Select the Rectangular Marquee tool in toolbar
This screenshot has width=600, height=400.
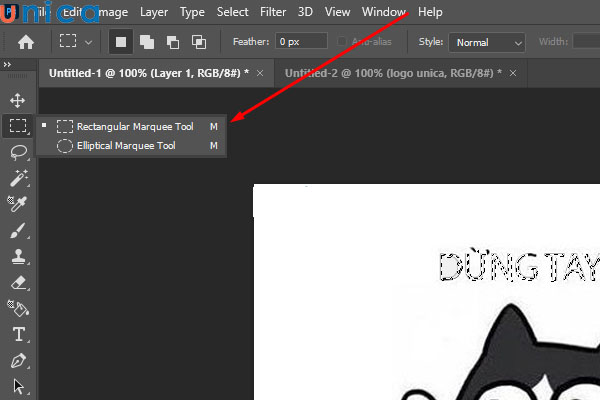point(18,126)
